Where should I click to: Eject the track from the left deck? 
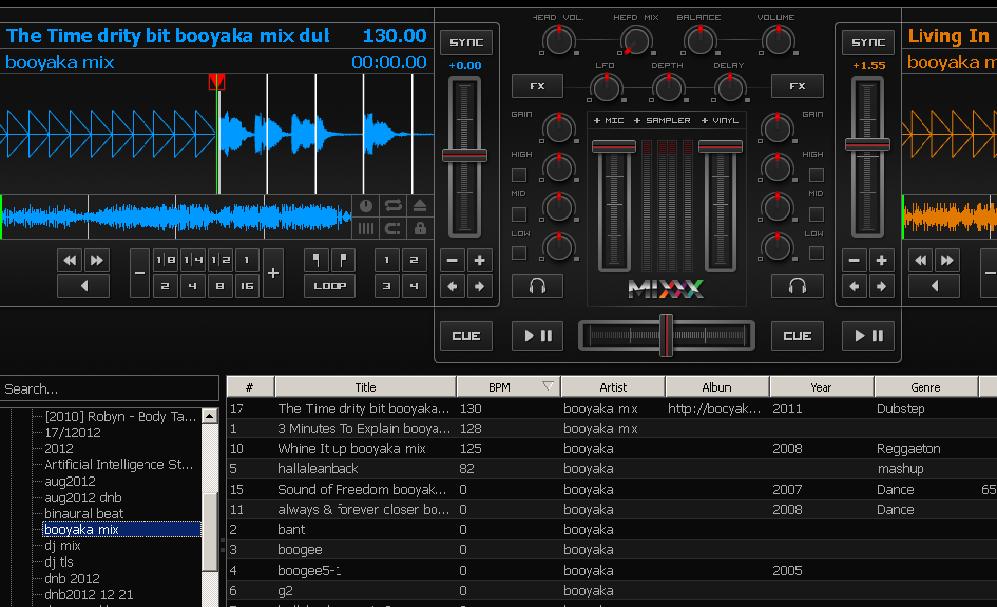tap(418, 206)
